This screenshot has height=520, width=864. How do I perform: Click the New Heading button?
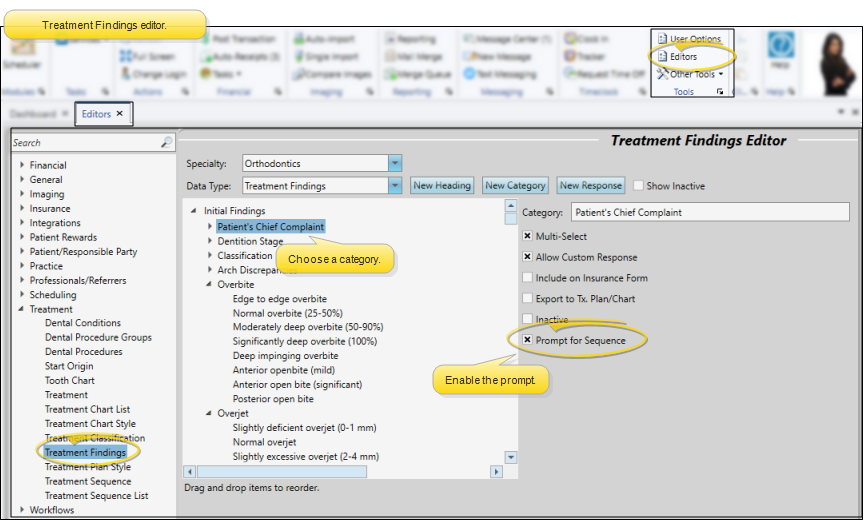442,185
